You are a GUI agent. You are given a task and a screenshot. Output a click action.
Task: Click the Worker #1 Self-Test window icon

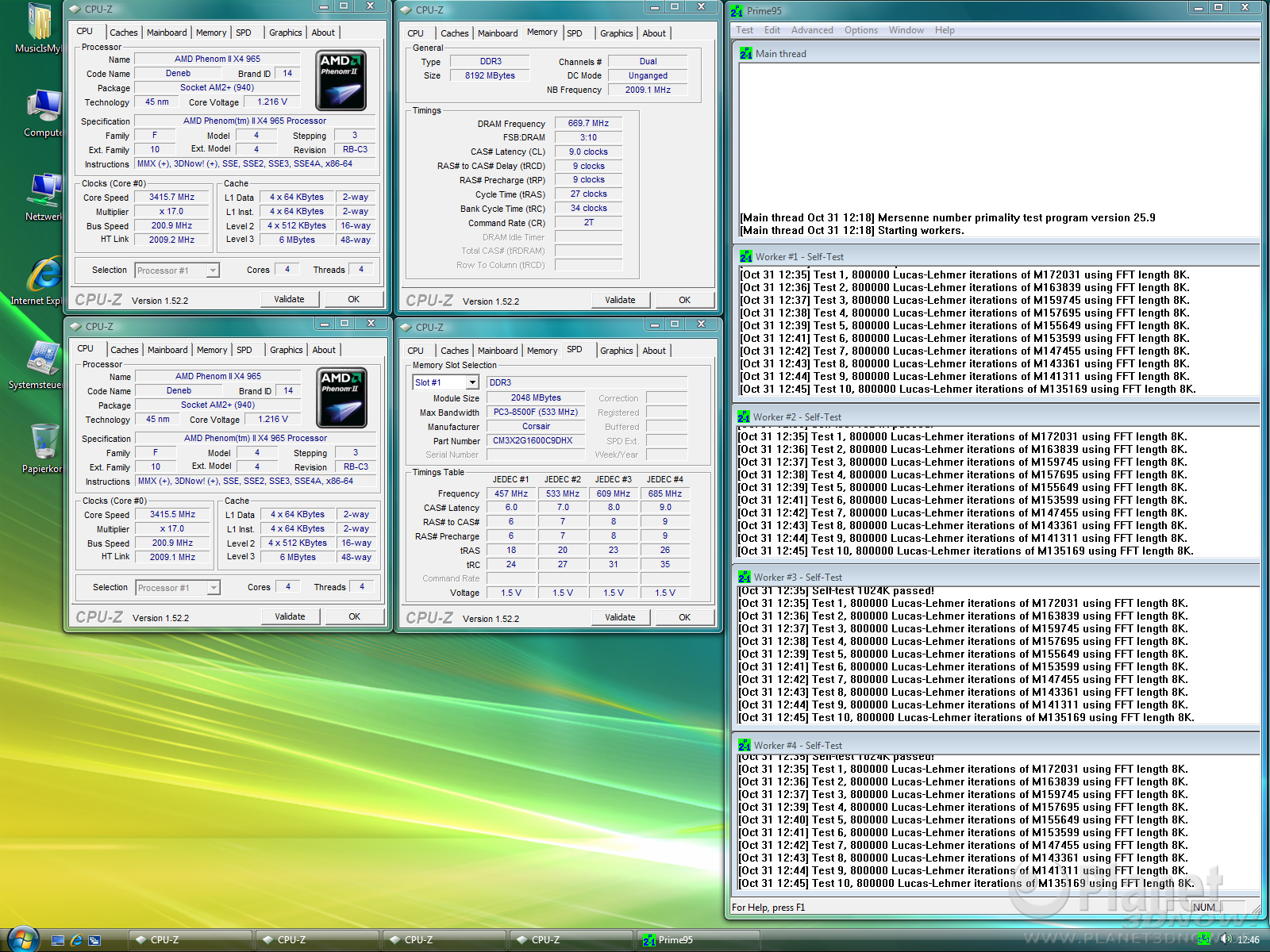point(745,257)
